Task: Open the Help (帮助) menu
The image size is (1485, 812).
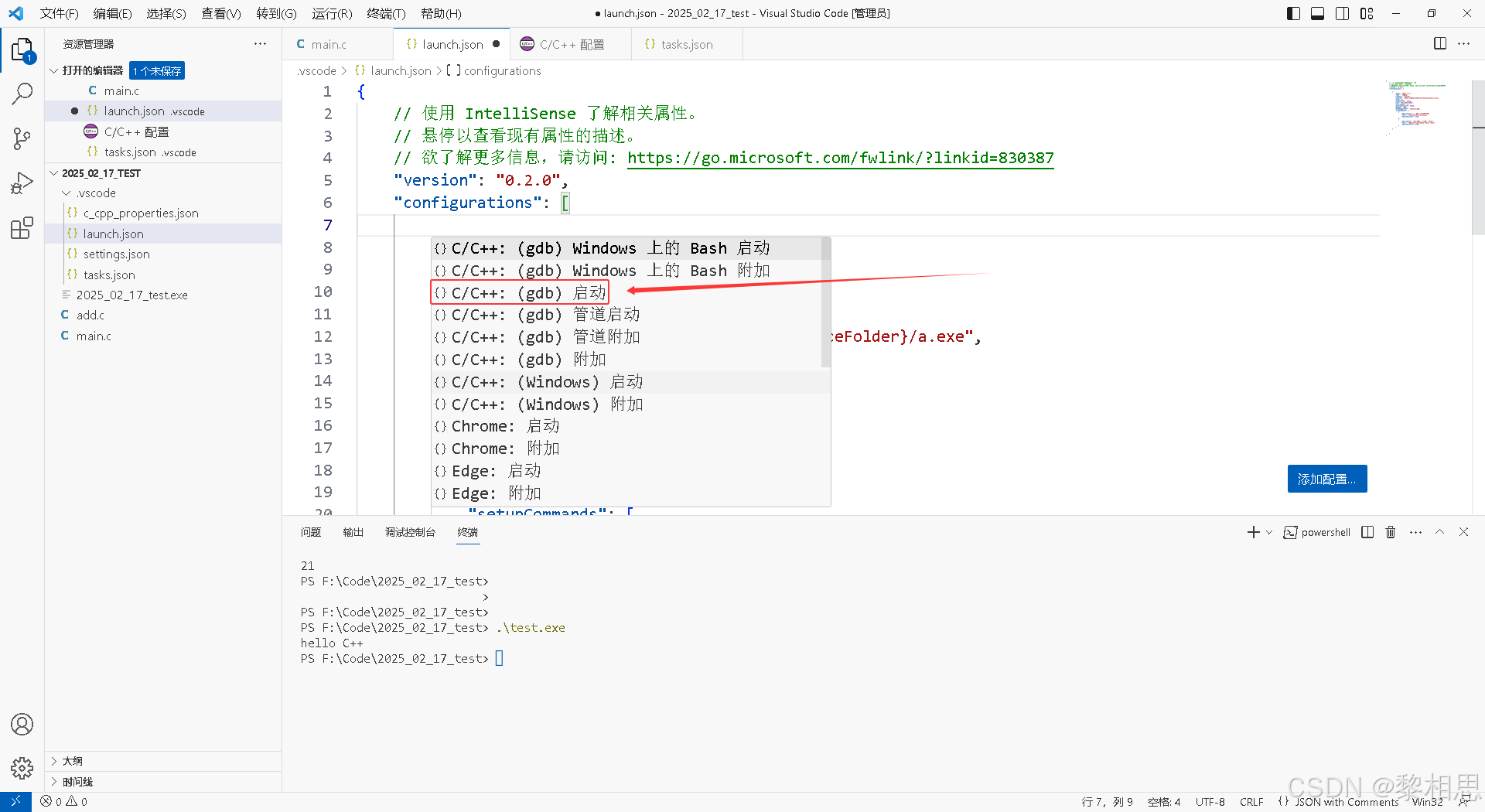Action: (x=441, y=13)
